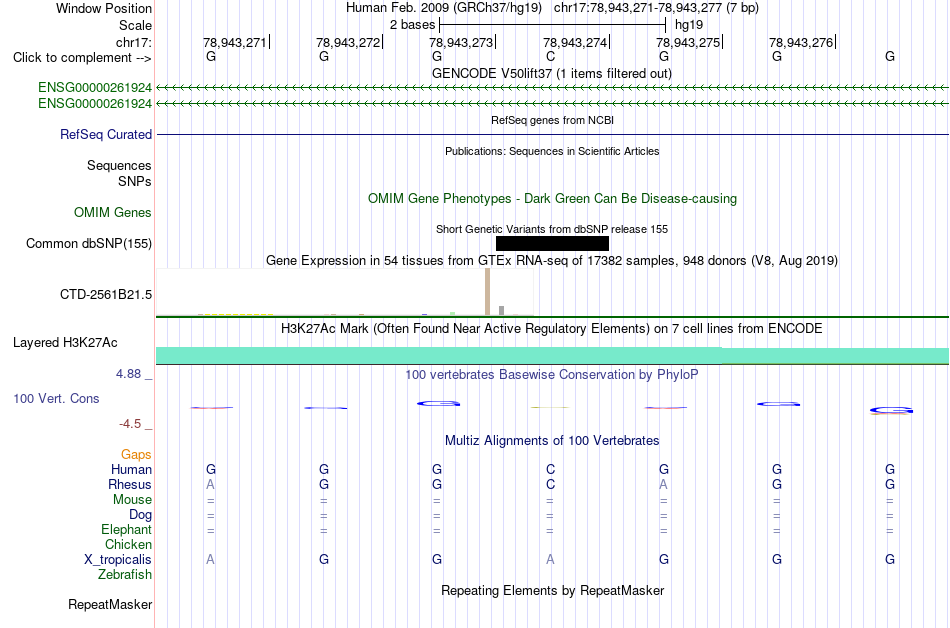
Task: Open 'Repeating Elements by RepeatMasker' title
Action: click(552, 590)
